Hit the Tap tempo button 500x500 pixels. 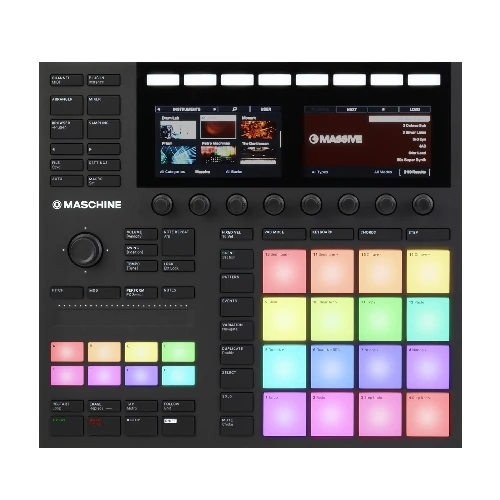[x=141, y=406]
